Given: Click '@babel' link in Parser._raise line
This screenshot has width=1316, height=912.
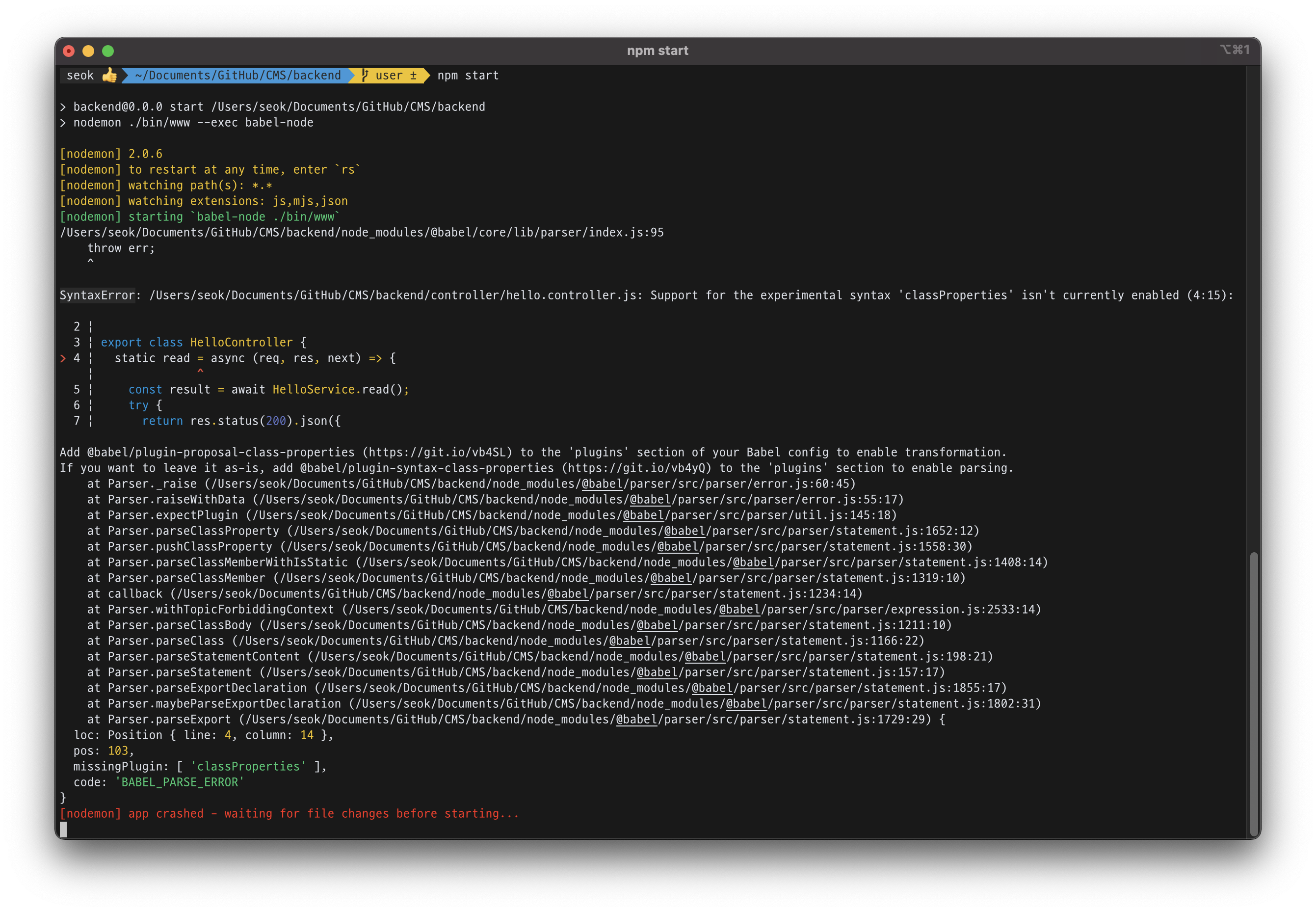Looking at the screenshot, I should point(602,483).
